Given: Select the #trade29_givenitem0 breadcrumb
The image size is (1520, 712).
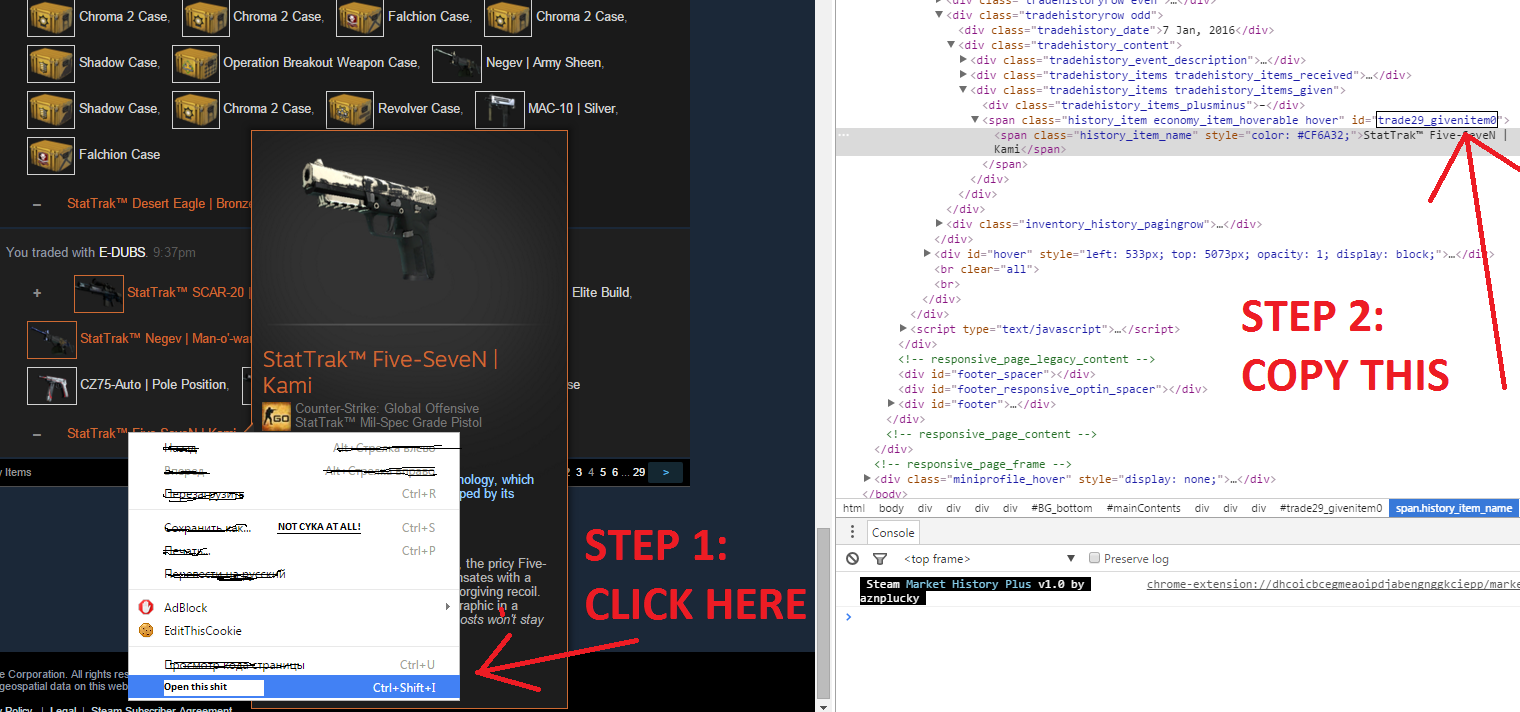Looking at the screenshot, I should (1330, 508).
